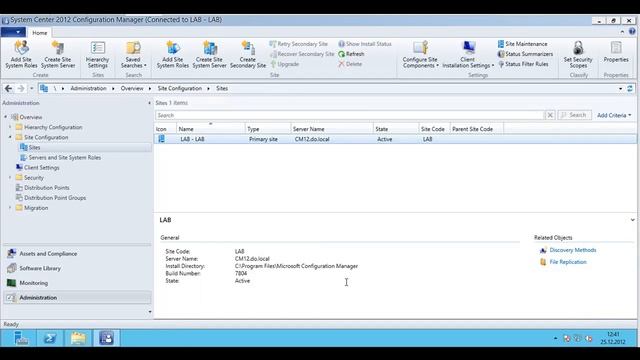The image size is (640, 360).
Task: Expand the Migration node
Action: coord(10,208)
